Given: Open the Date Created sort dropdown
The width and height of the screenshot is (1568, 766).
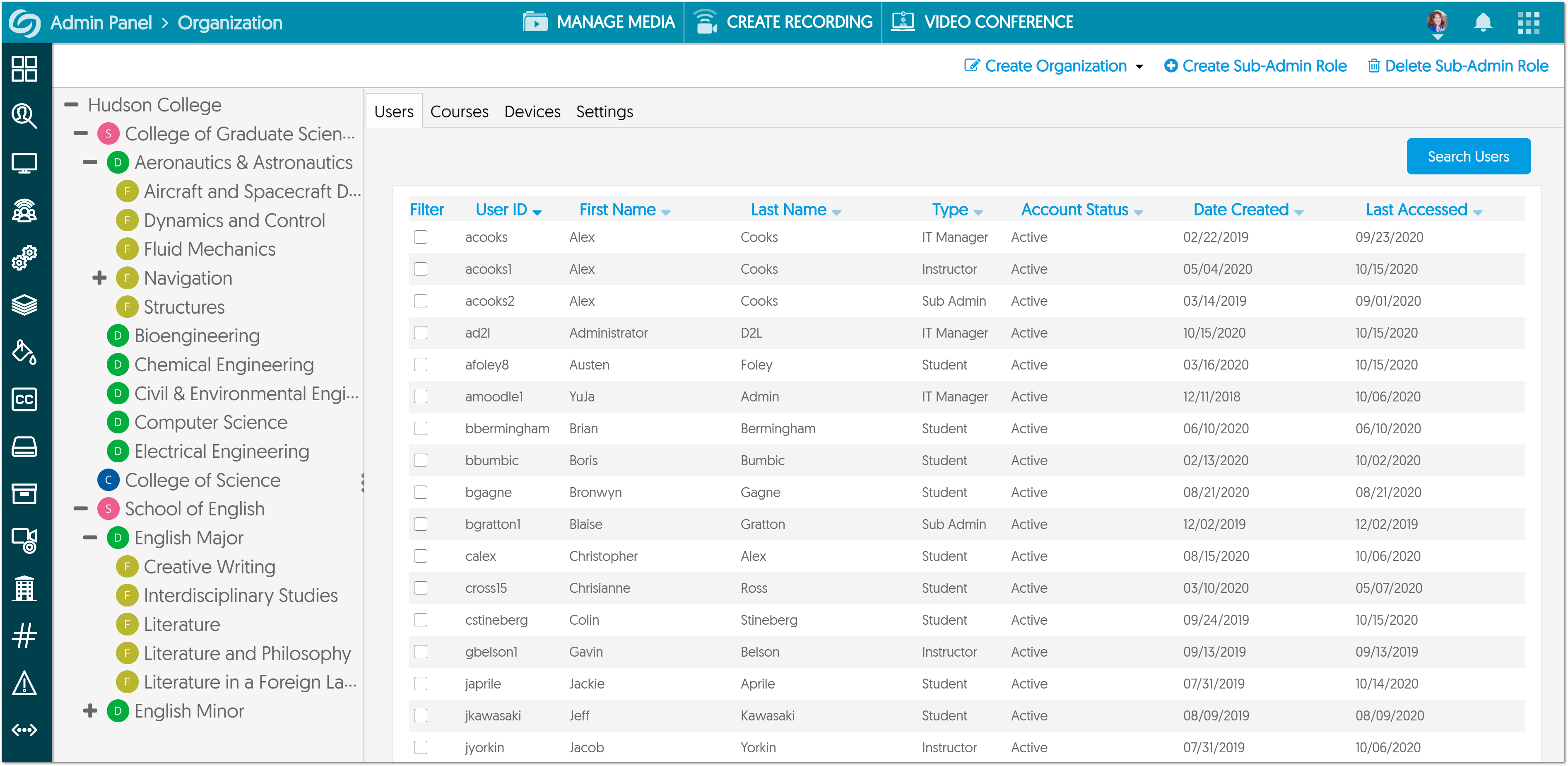Looking at the screenshot, I should (x=1300, y=211).
